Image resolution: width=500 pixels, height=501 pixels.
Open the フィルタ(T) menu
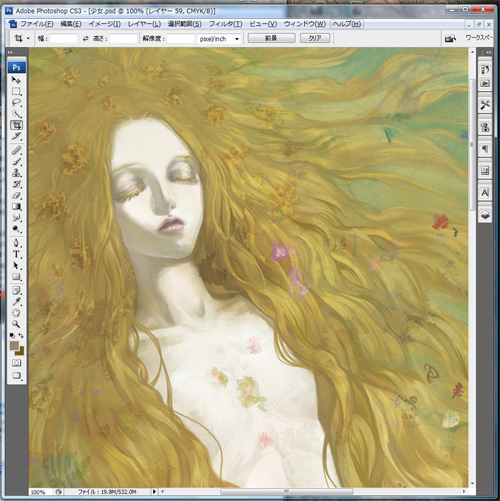click(226, 24)
